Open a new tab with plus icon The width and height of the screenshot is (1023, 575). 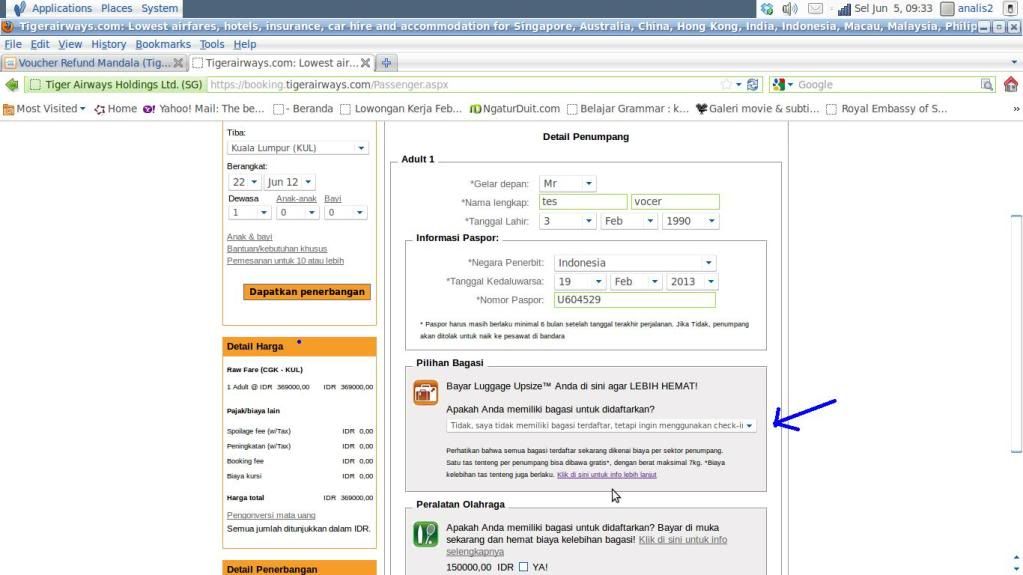pyautogui.click(x=386, y=63)
